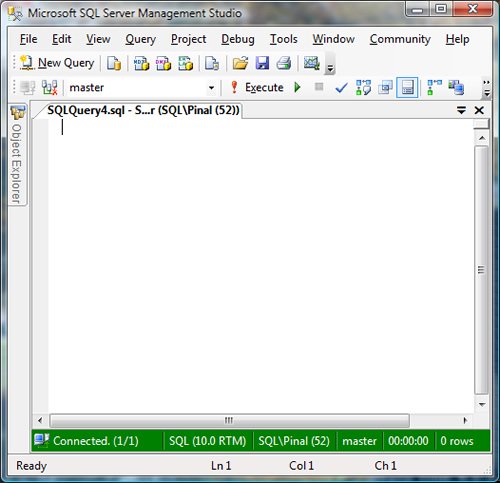Viewport: 500px width, 483px height.
Task: Click the '0 rows' status text
Action: coord(457,441)
